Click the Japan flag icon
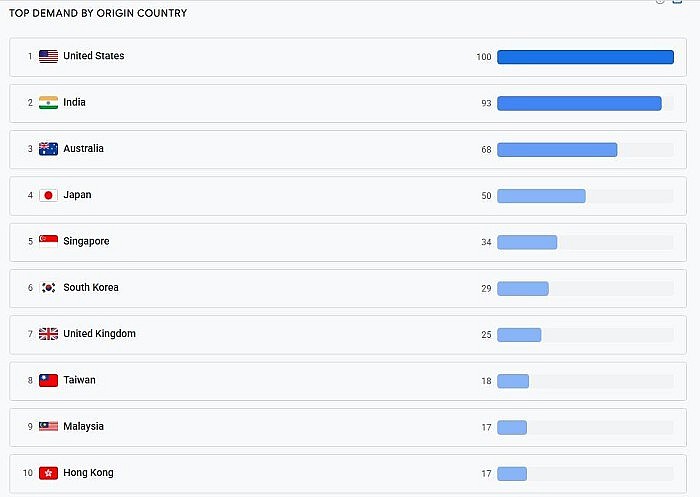Image resolution: width=700 pixels, height=497 pixels. pos(48,196)
